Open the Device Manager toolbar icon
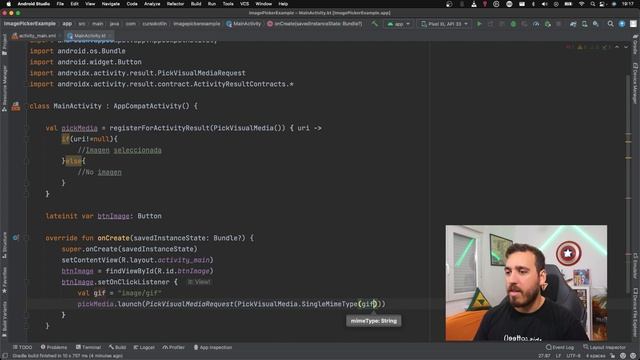Image resolution: width=640 pixels, height=360 pixels. (584, 24)
